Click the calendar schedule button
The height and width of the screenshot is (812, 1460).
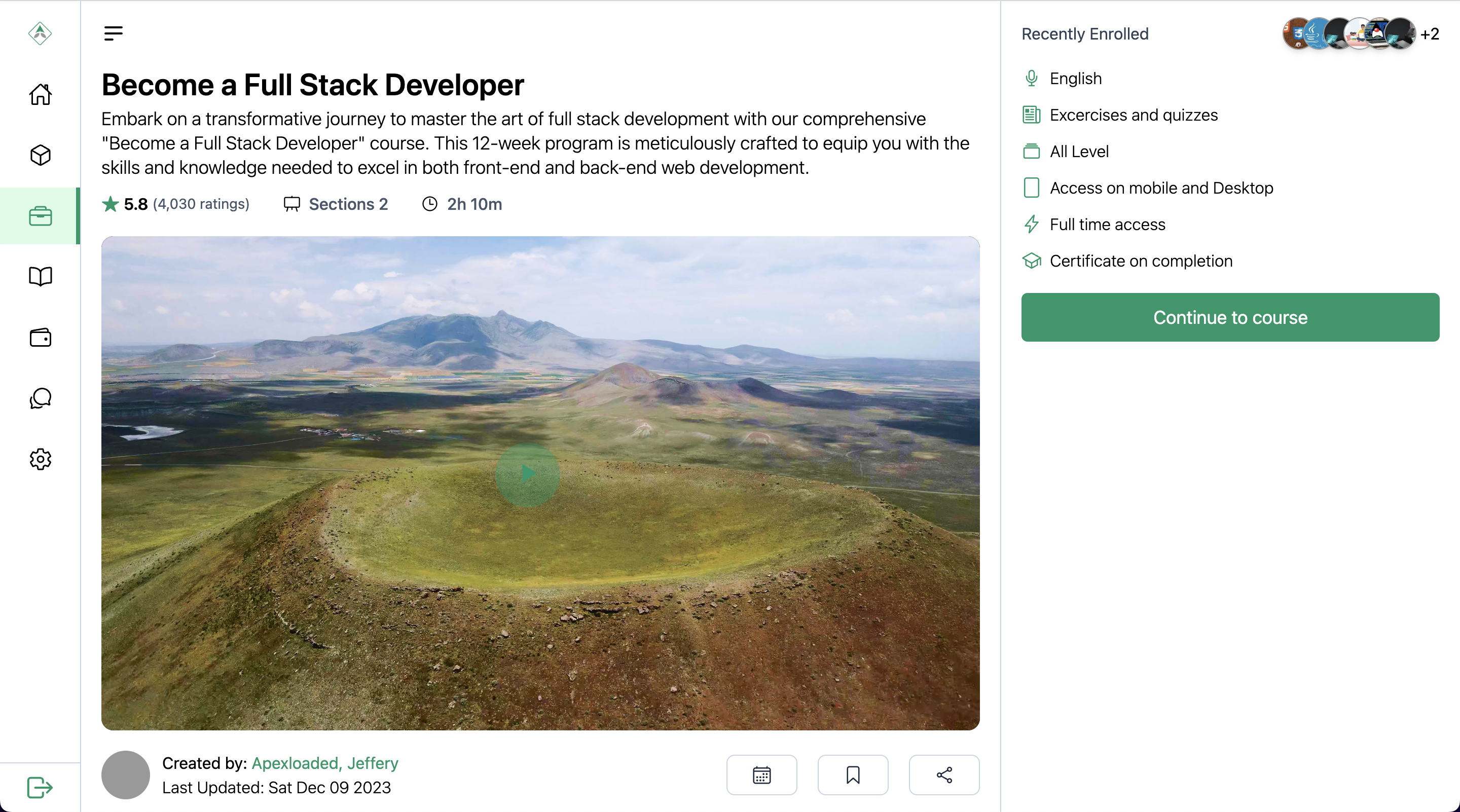[761, 774]
